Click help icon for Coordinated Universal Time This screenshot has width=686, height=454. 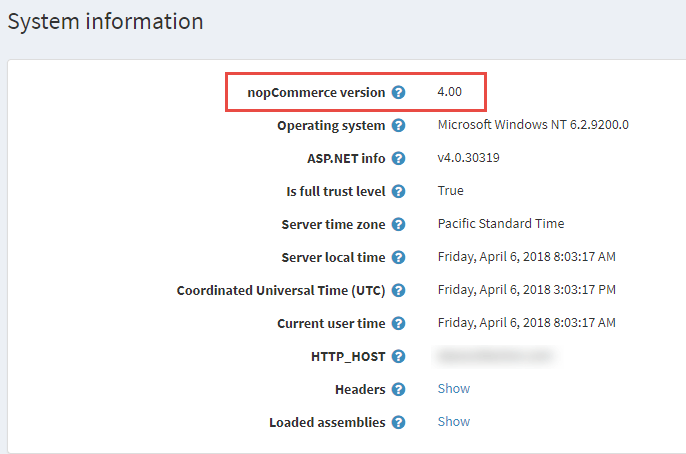[x=398, y=290]
